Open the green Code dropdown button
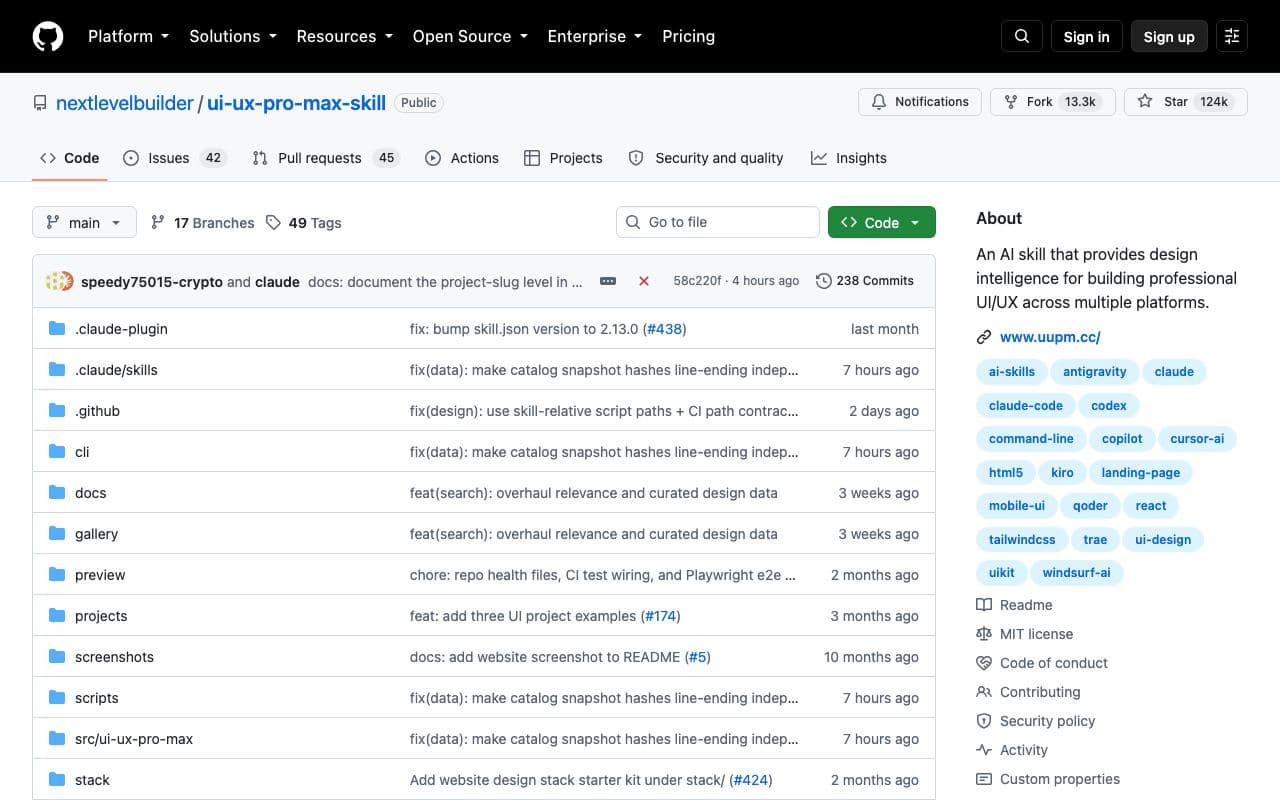 [882, 222]
